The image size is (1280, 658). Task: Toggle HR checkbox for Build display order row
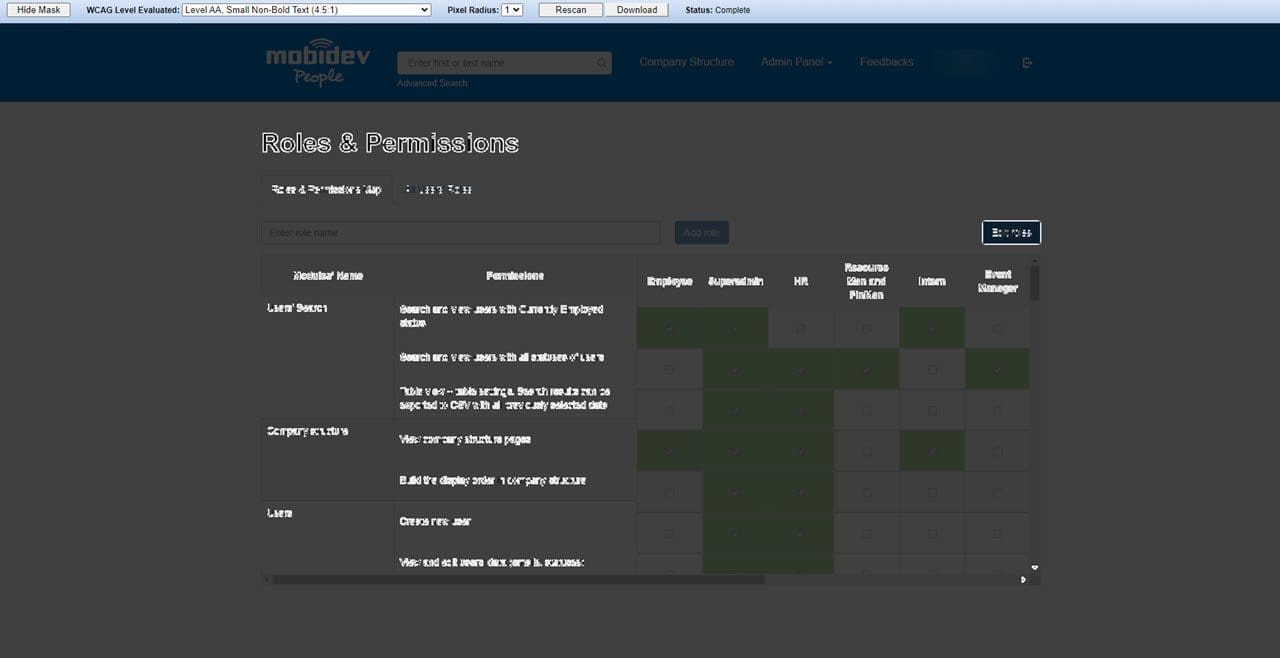pos(800,492)
